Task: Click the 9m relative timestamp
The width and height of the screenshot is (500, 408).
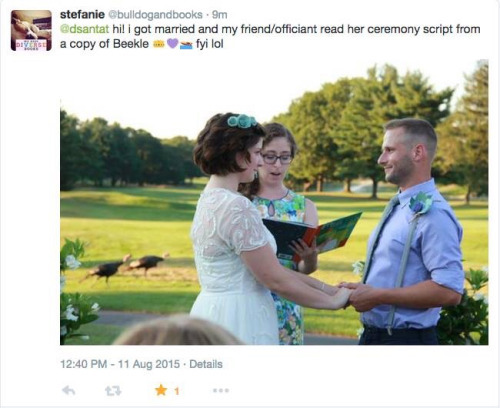Action: tap(220, 15)
